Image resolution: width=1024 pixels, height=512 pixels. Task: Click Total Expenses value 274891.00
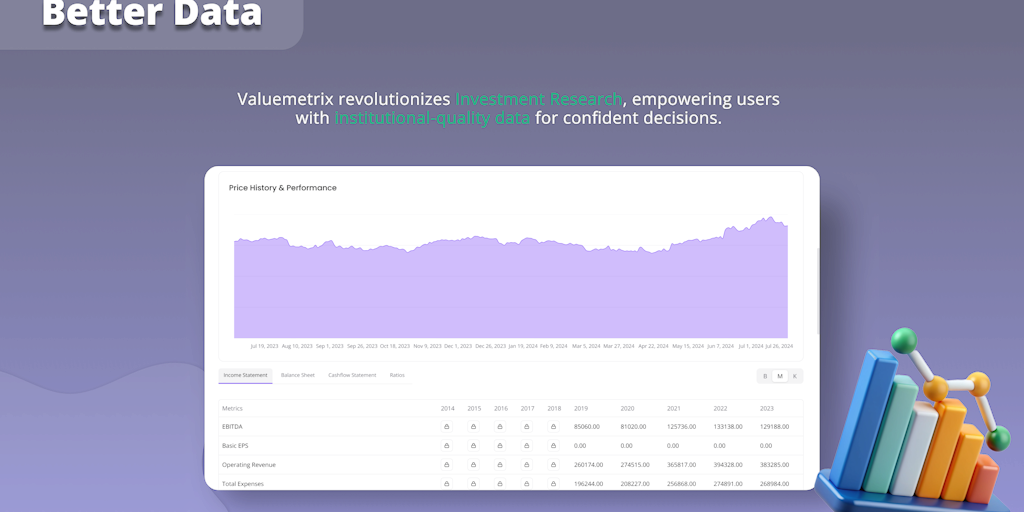(728, 484)
